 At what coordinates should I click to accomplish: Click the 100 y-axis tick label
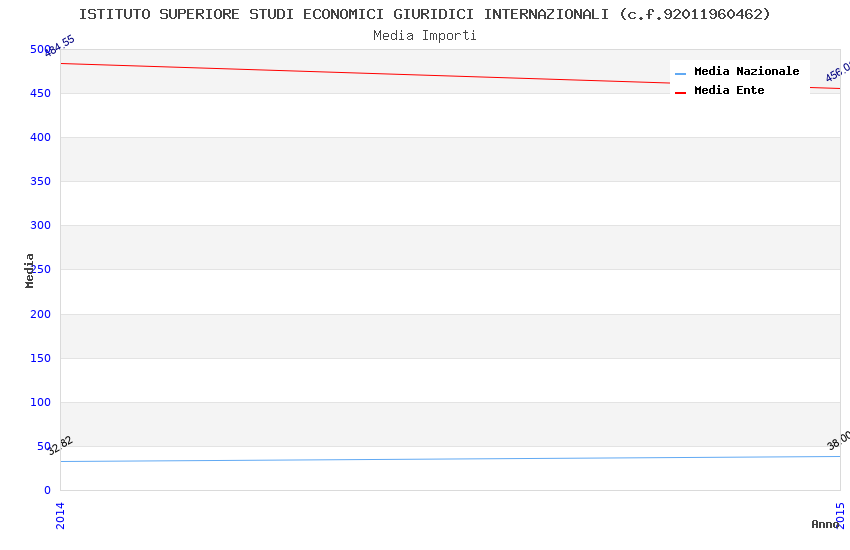coord(40,402)
